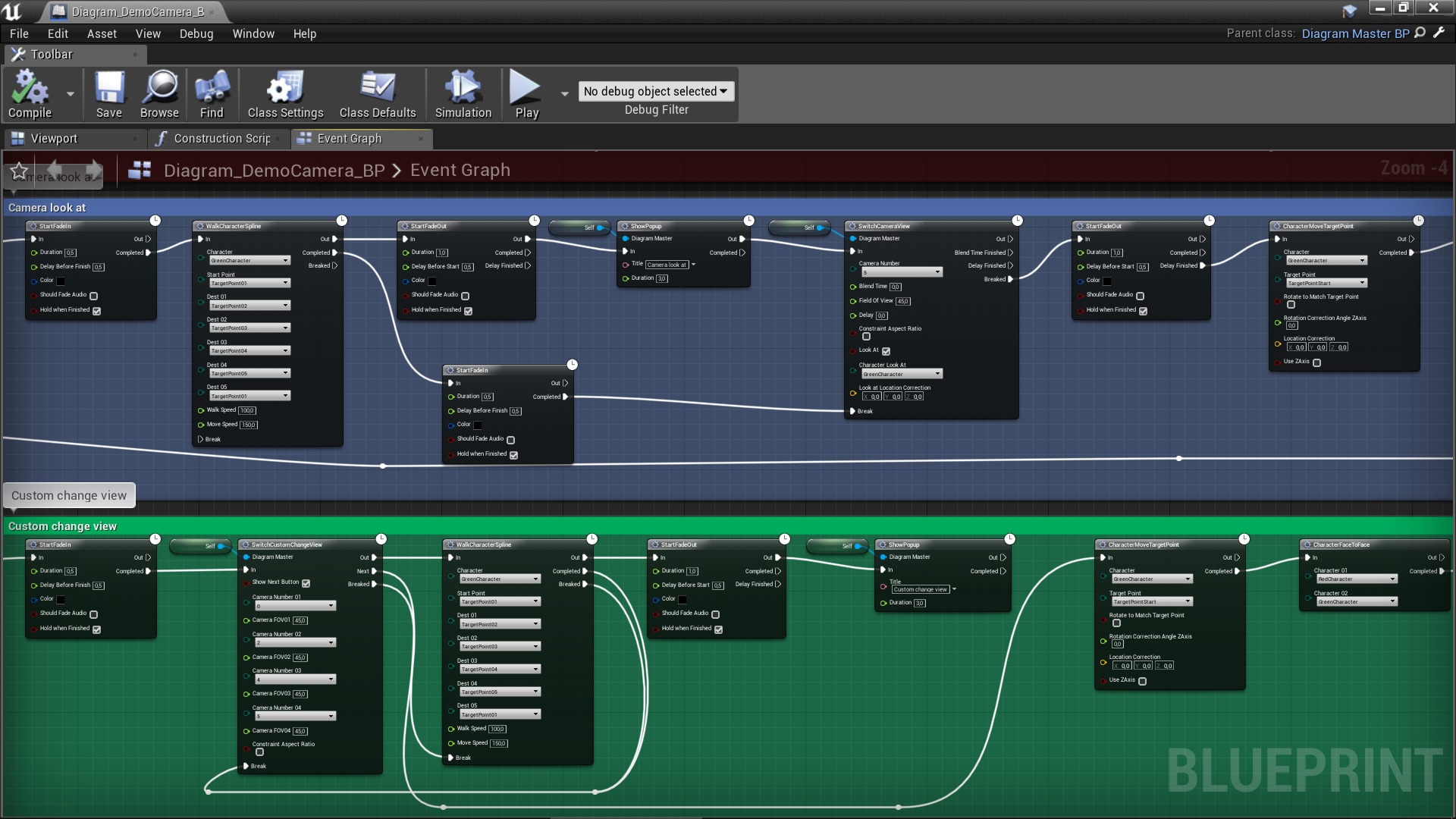The image size is (1456, 819).
Task: Toggle Show Next Button on SwitchCustomChangeView
Action: 306,583
